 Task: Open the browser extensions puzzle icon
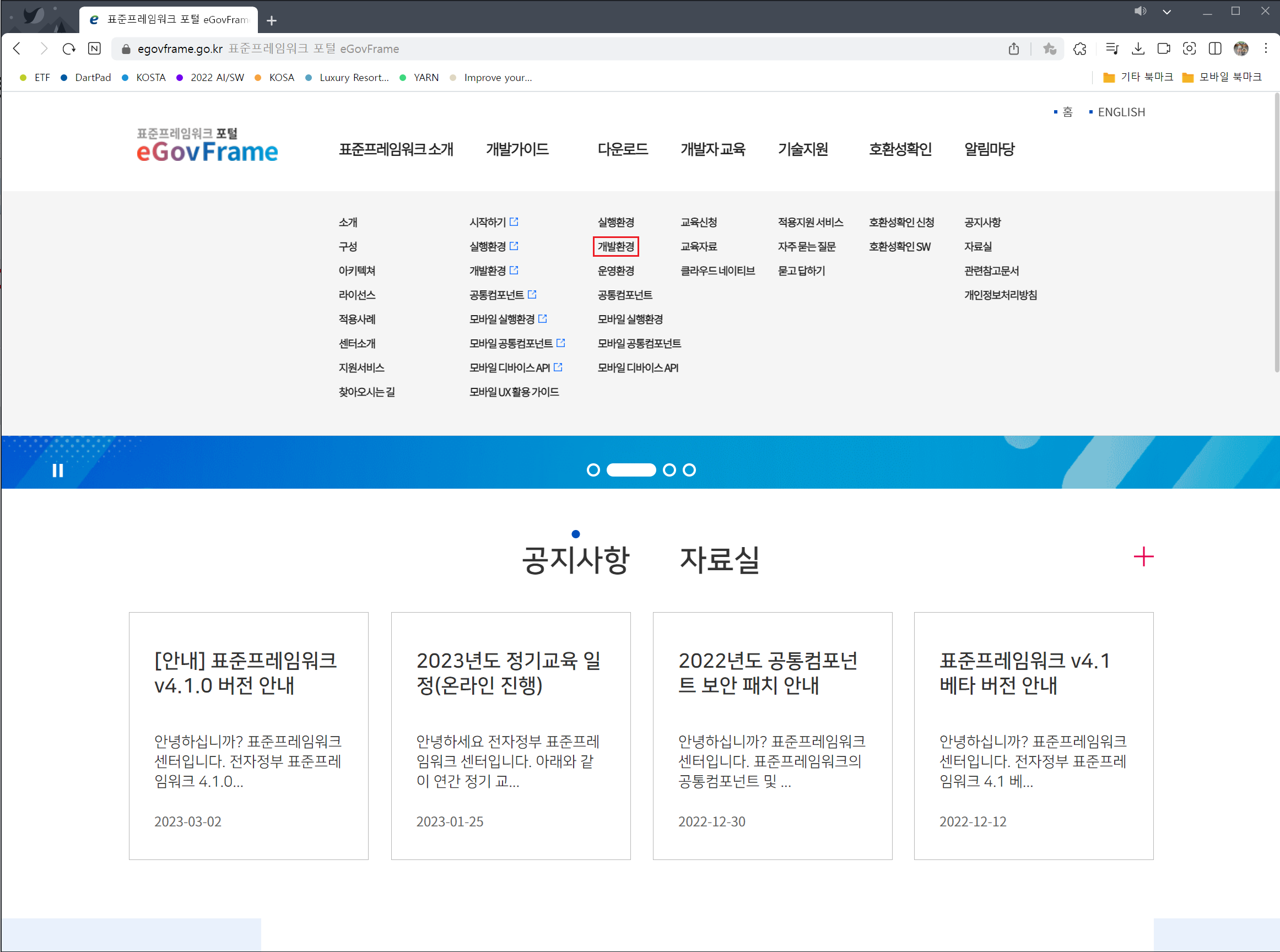click(x=1080, y=49)
